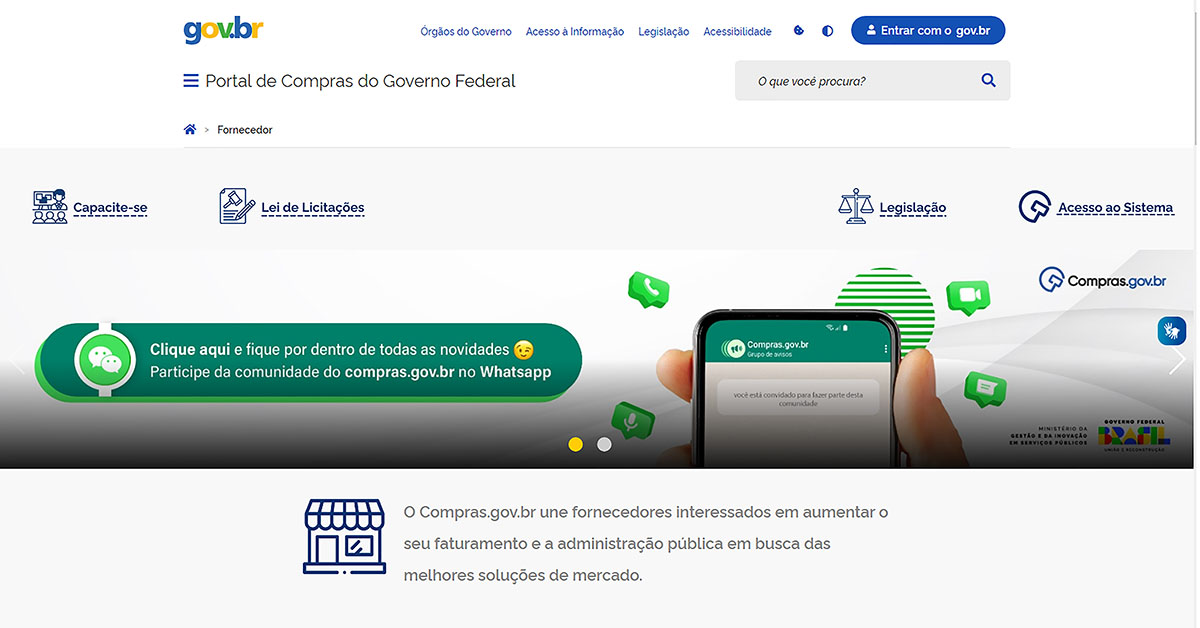Click the green message bubble icon
The image size is (1200, 628).
(x=985, y=387)
